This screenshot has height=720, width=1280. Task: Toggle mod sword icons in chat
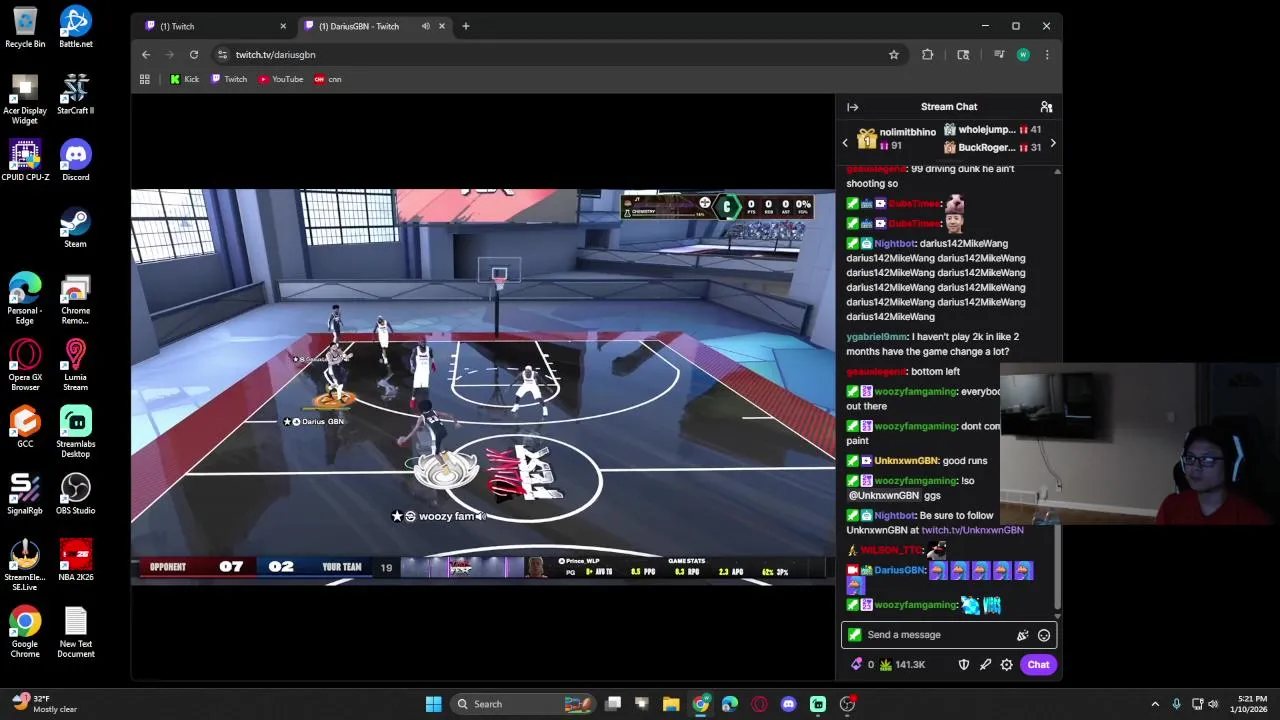(x=985, y=665)
